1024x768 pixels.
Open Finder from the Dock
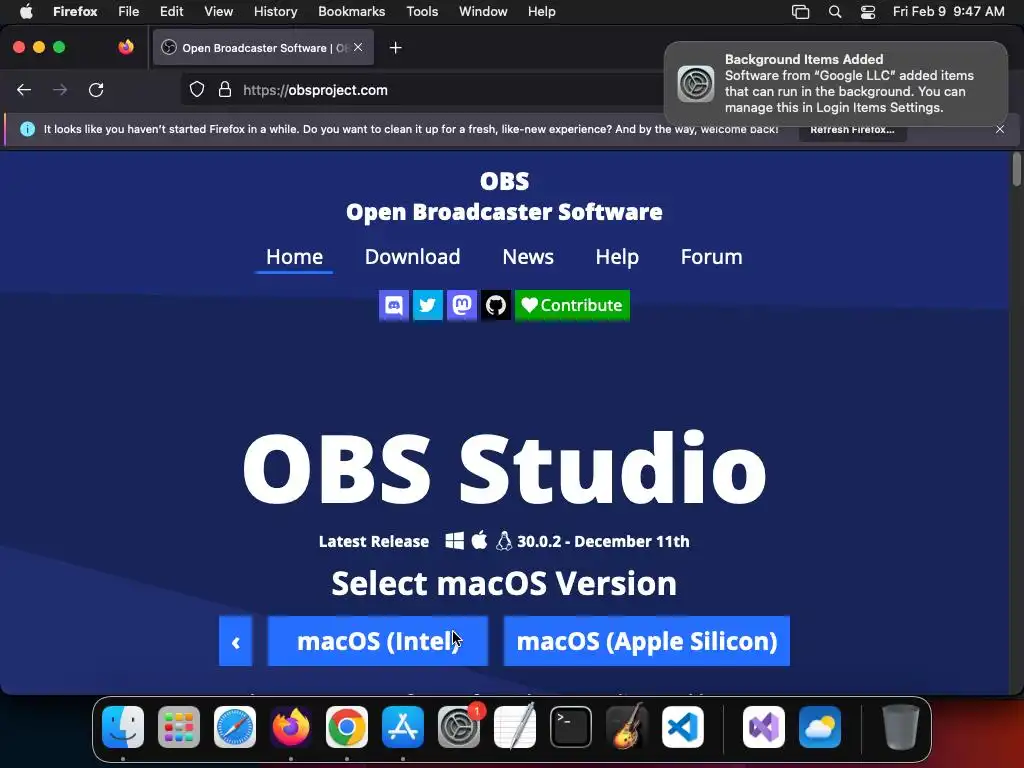click(x=123, y=727)
